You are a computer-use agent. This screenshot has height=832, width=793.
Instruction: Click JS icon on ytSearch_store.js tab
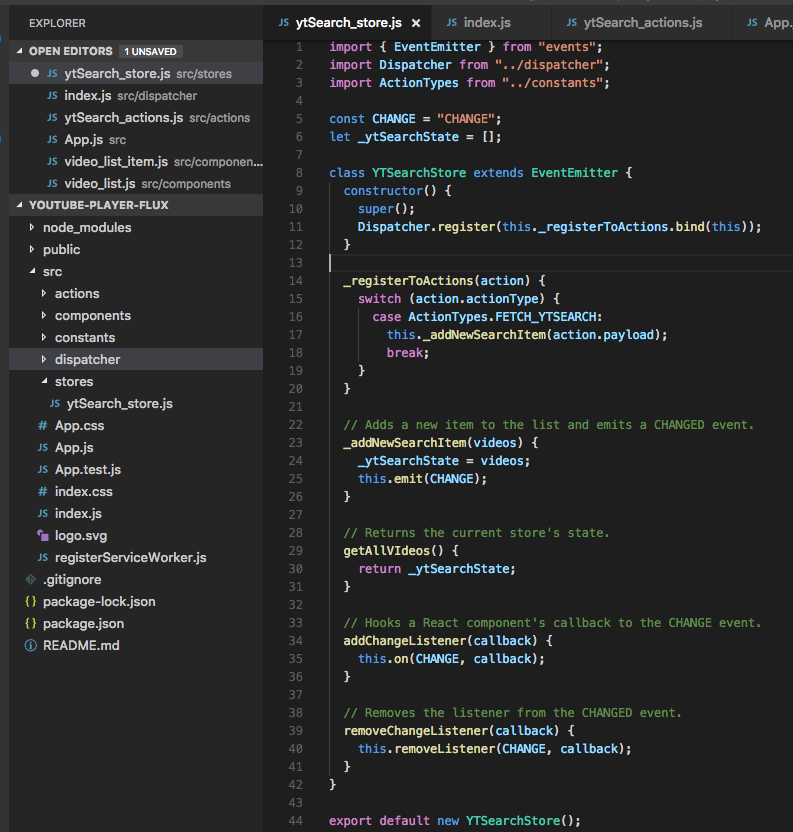(284, 22)
